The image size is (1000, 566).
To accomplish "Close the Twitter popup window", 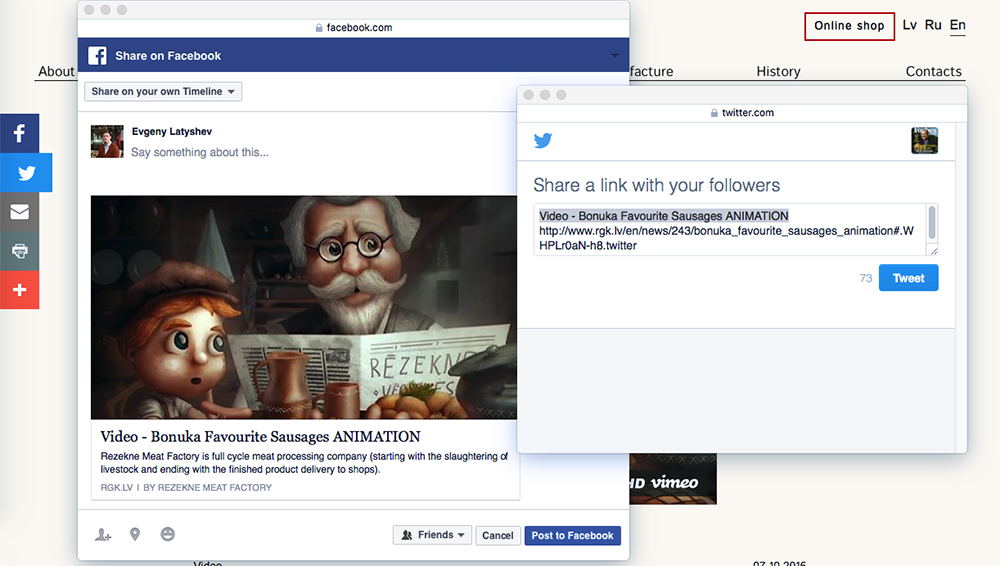I will point(528,95).
